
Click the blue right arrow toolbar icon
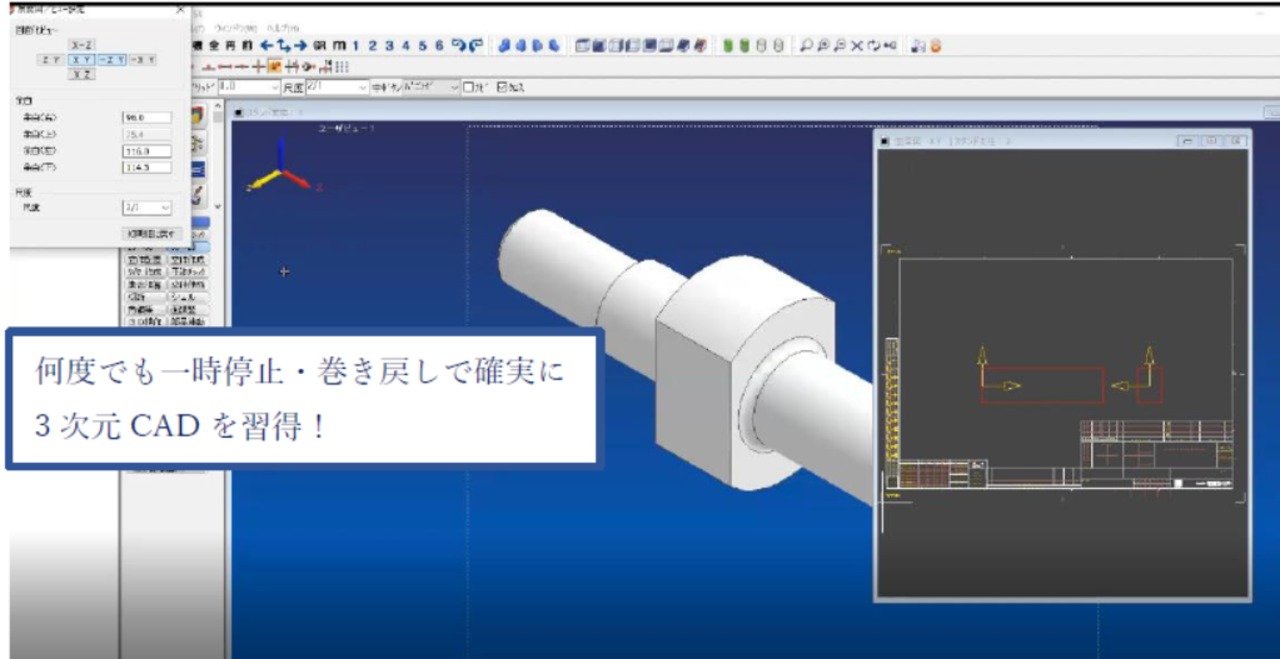click(x=299, y=46)
